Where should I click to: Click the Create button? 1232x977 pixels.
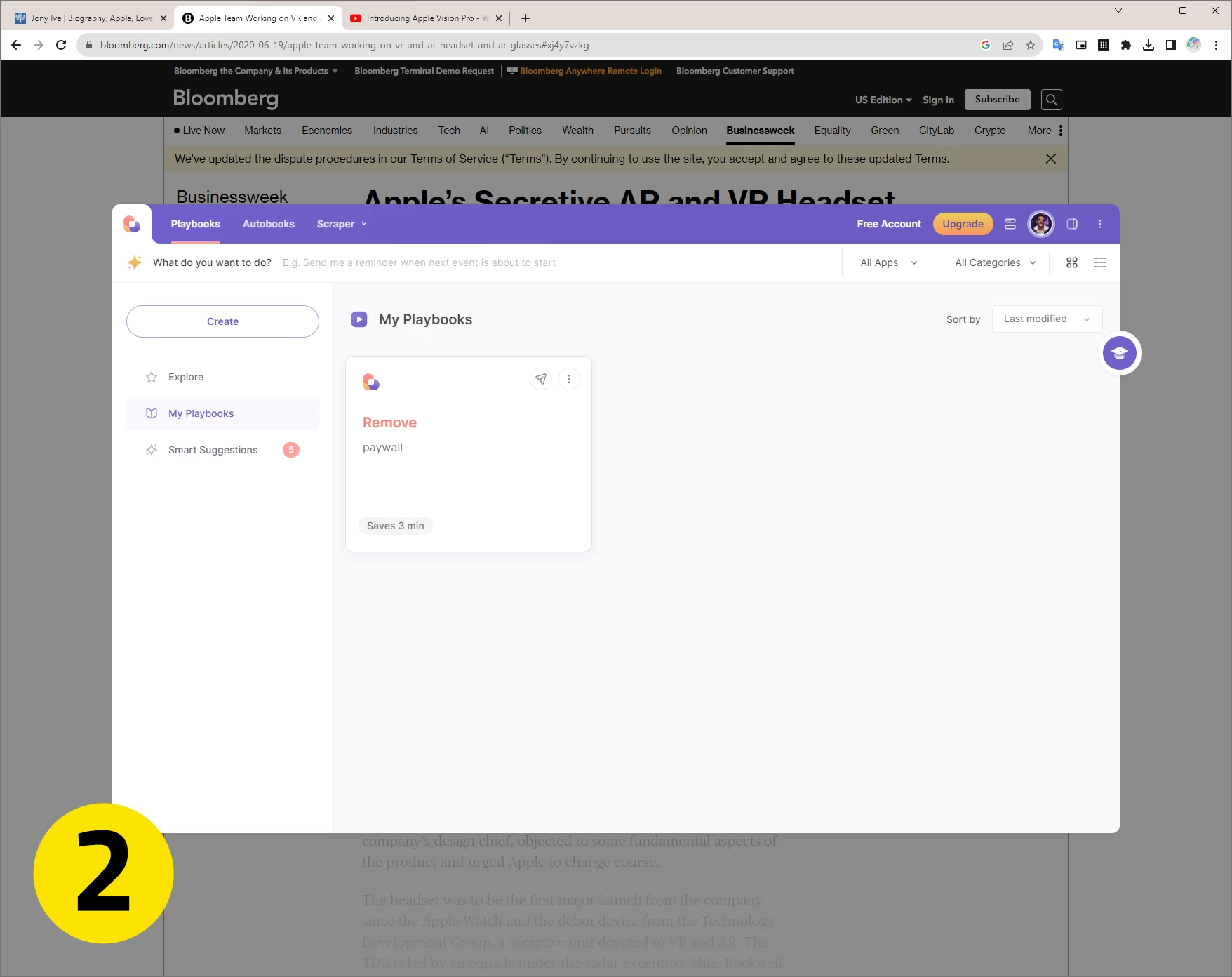pos(222,321)
